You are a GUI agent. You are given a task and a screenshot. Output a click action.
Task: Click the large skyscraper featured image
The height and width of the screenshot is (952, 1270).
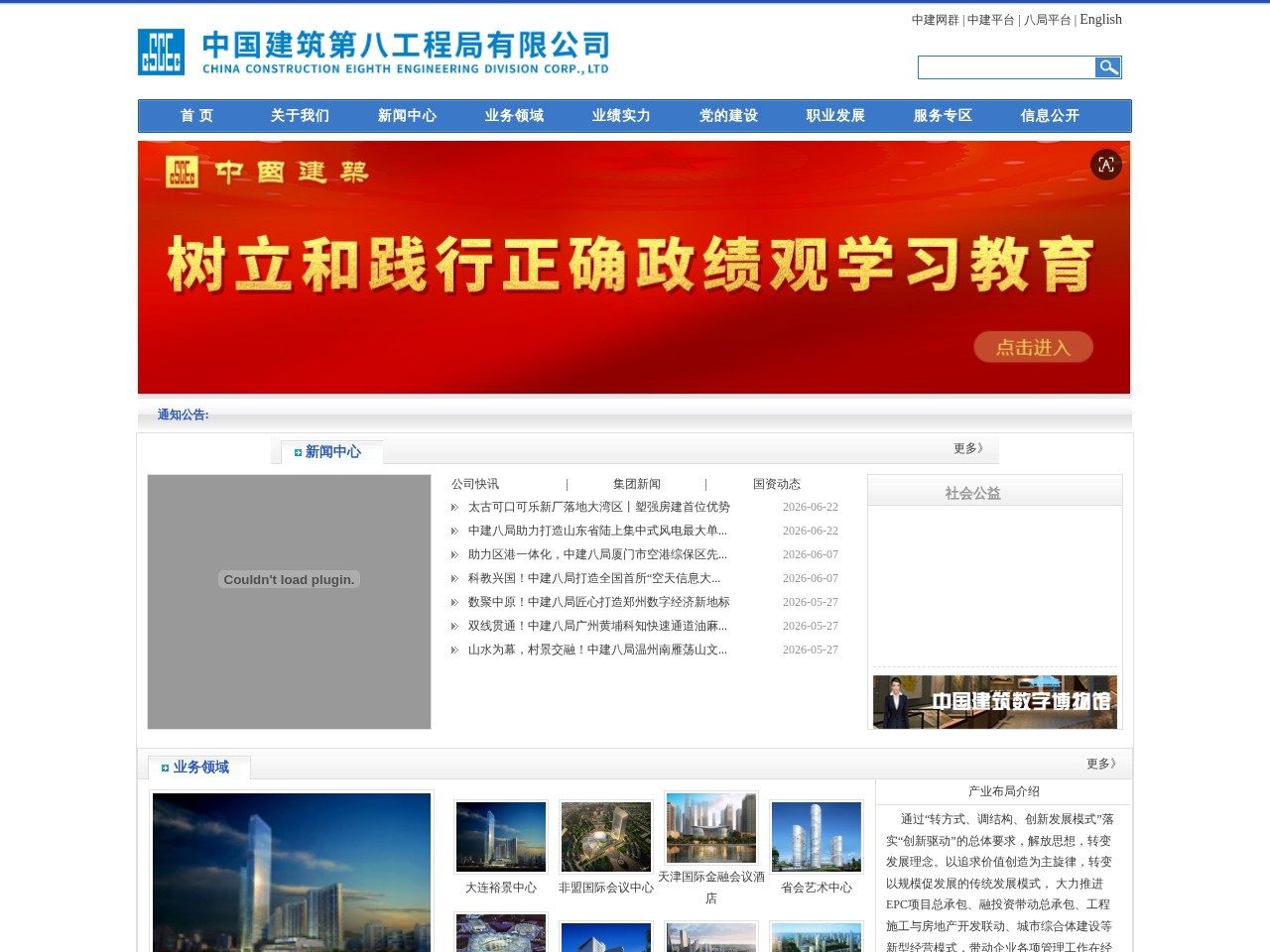292,873
